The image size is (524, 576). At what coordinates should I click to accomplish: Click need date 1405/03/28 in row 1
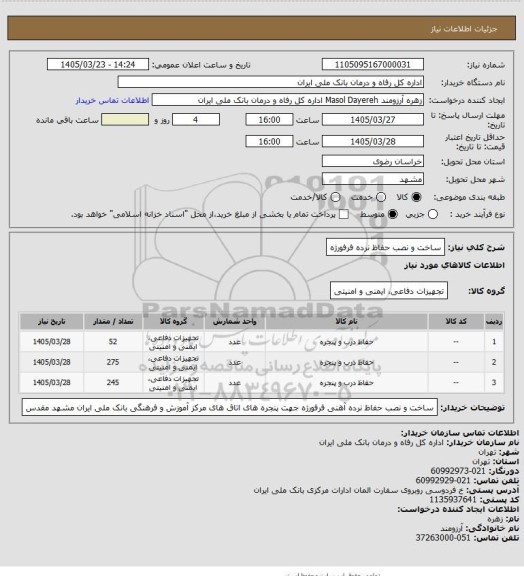coord(51,342)
